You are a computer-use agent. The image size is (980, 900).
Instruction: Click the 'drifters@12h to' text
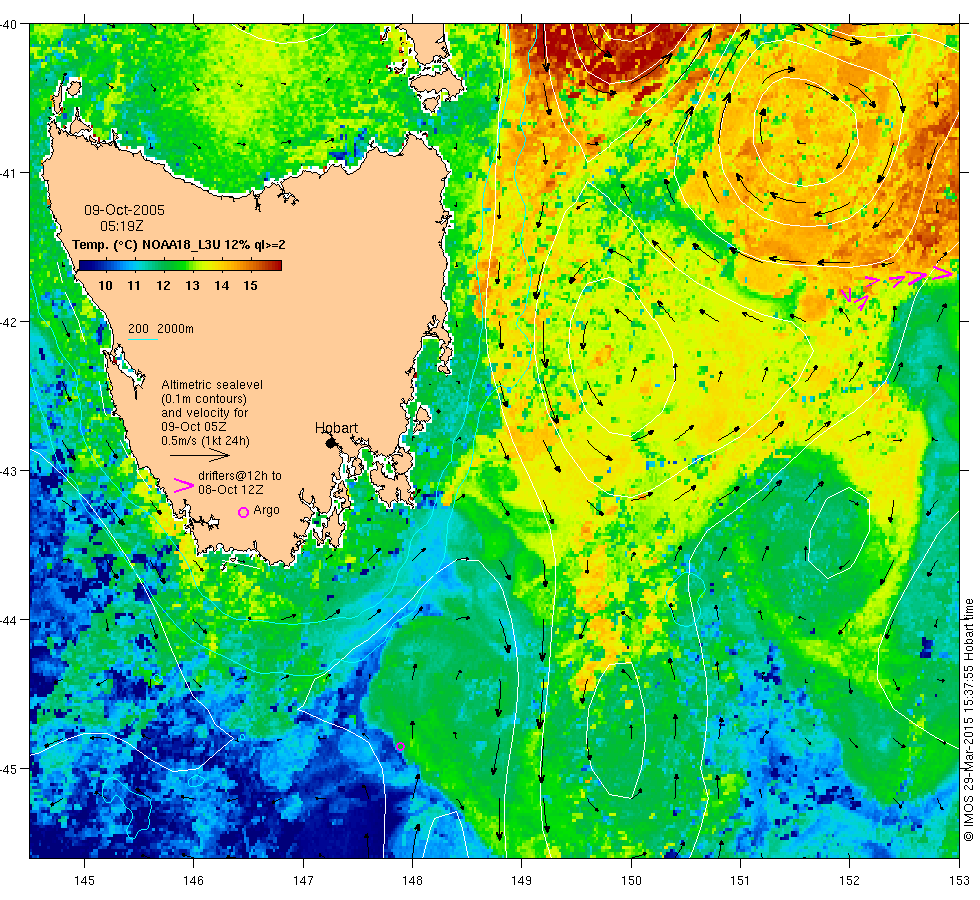(240, 476)
